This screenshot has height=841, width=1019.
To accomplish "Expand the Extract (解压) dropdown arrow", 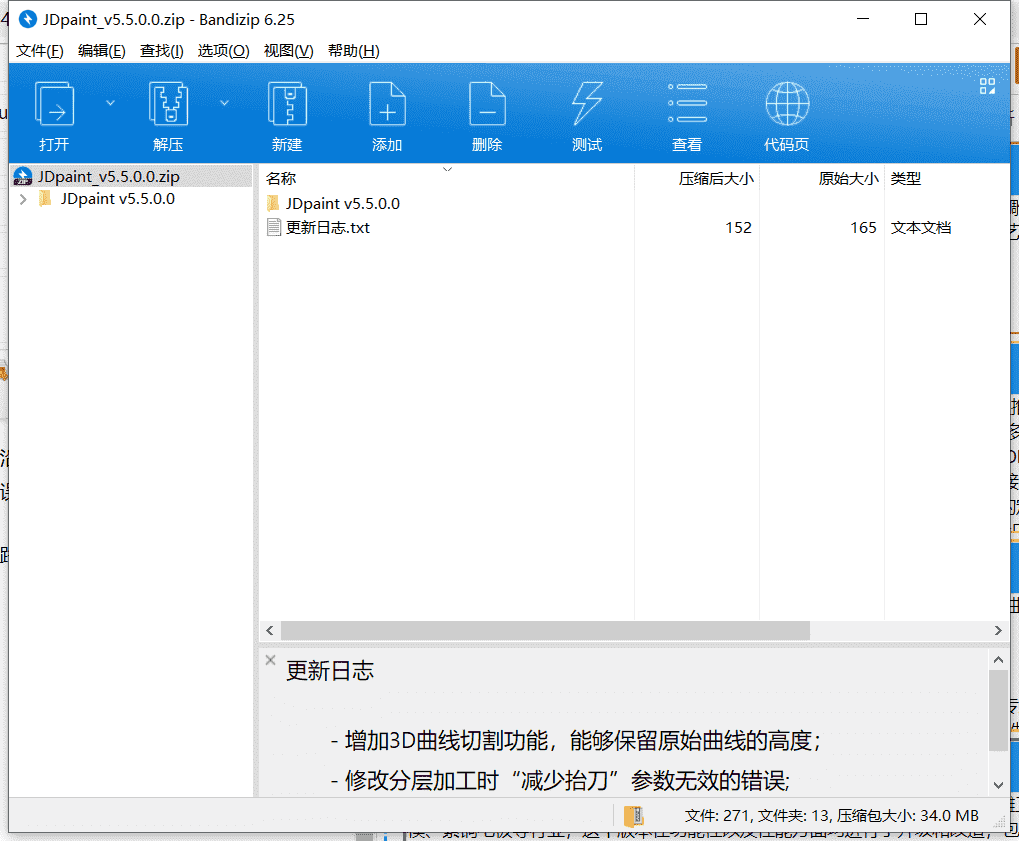I will pos(224,103).
